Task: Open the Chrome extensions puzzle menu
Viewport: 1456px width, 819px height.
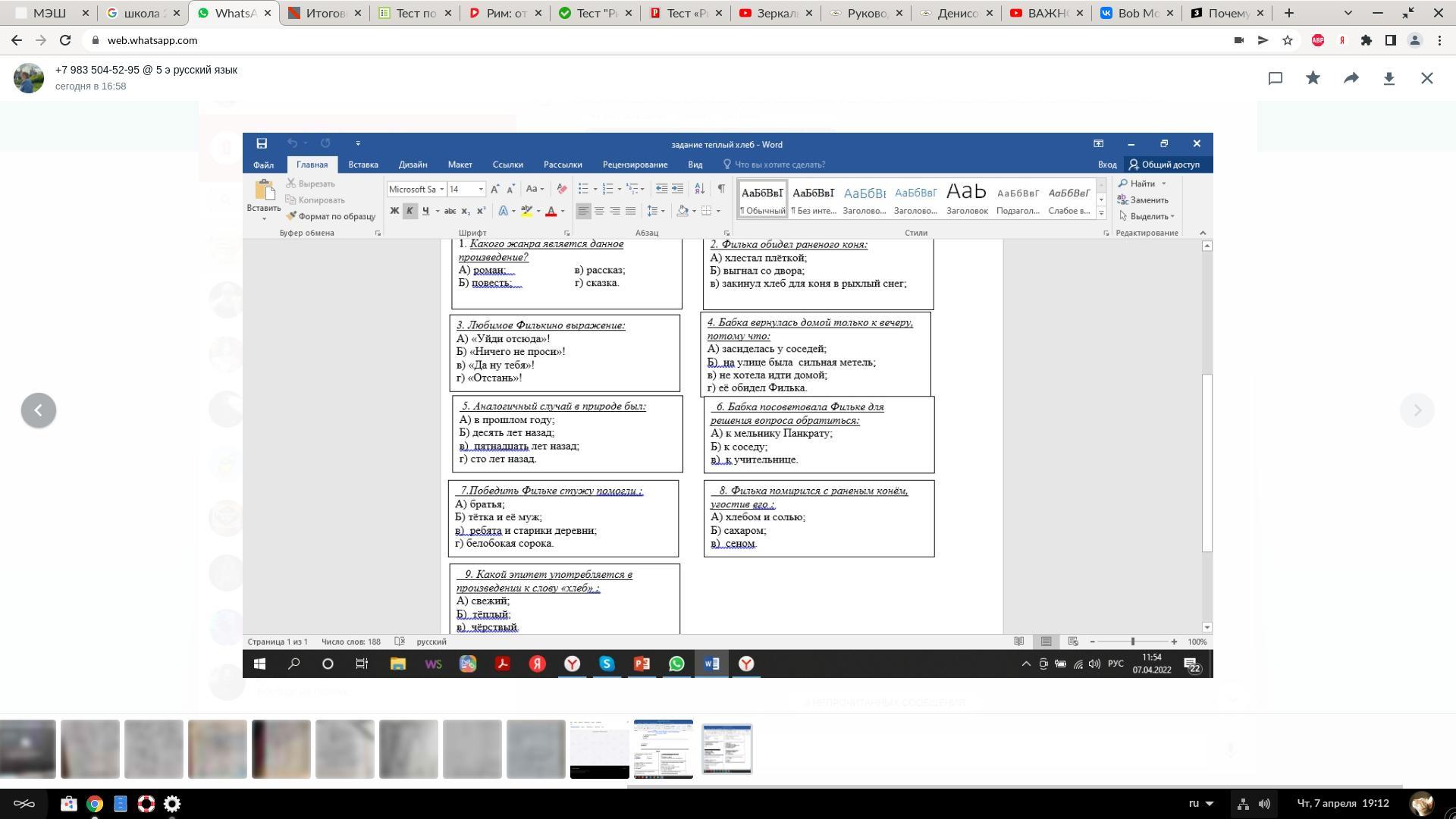Action: point(1366,41)
